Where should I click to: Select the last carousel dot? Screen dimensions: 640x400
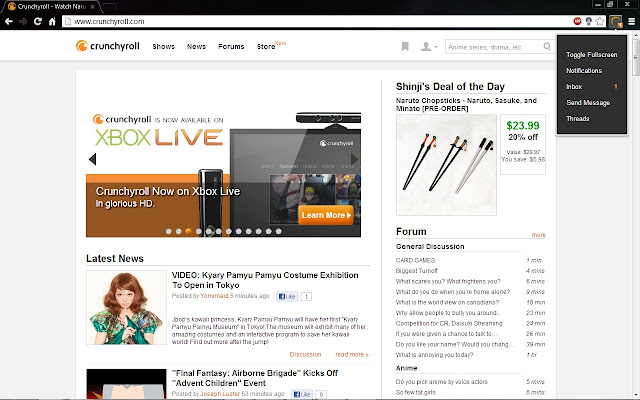pyautogui.click(x=278, y=231)
